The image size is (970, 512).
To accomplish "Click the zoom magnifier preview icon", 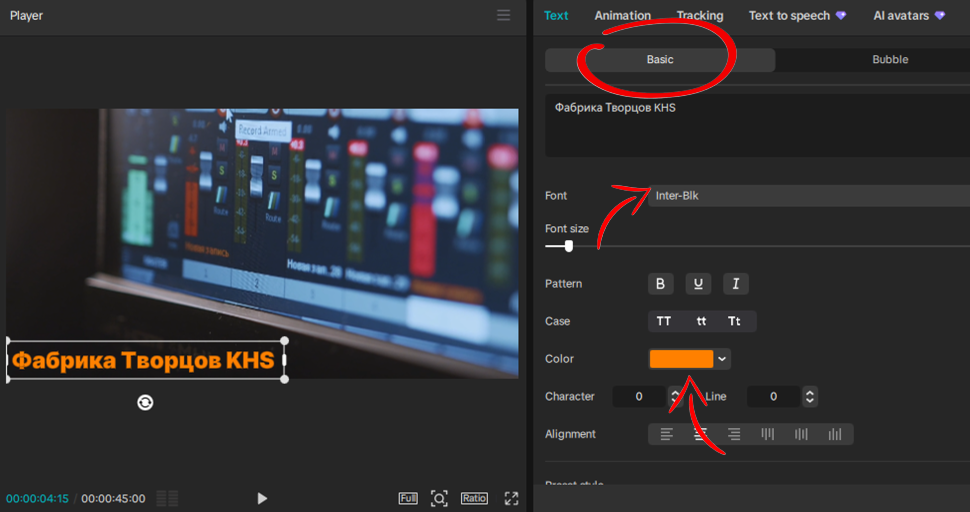I will point(439,498).
